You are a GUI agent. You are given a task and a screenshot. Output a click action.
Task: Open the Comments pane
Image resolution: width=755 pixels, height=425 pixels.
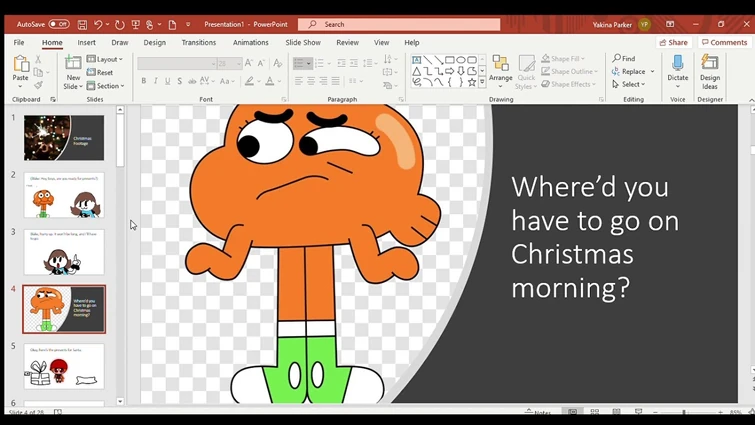click(x=724, y=42)
